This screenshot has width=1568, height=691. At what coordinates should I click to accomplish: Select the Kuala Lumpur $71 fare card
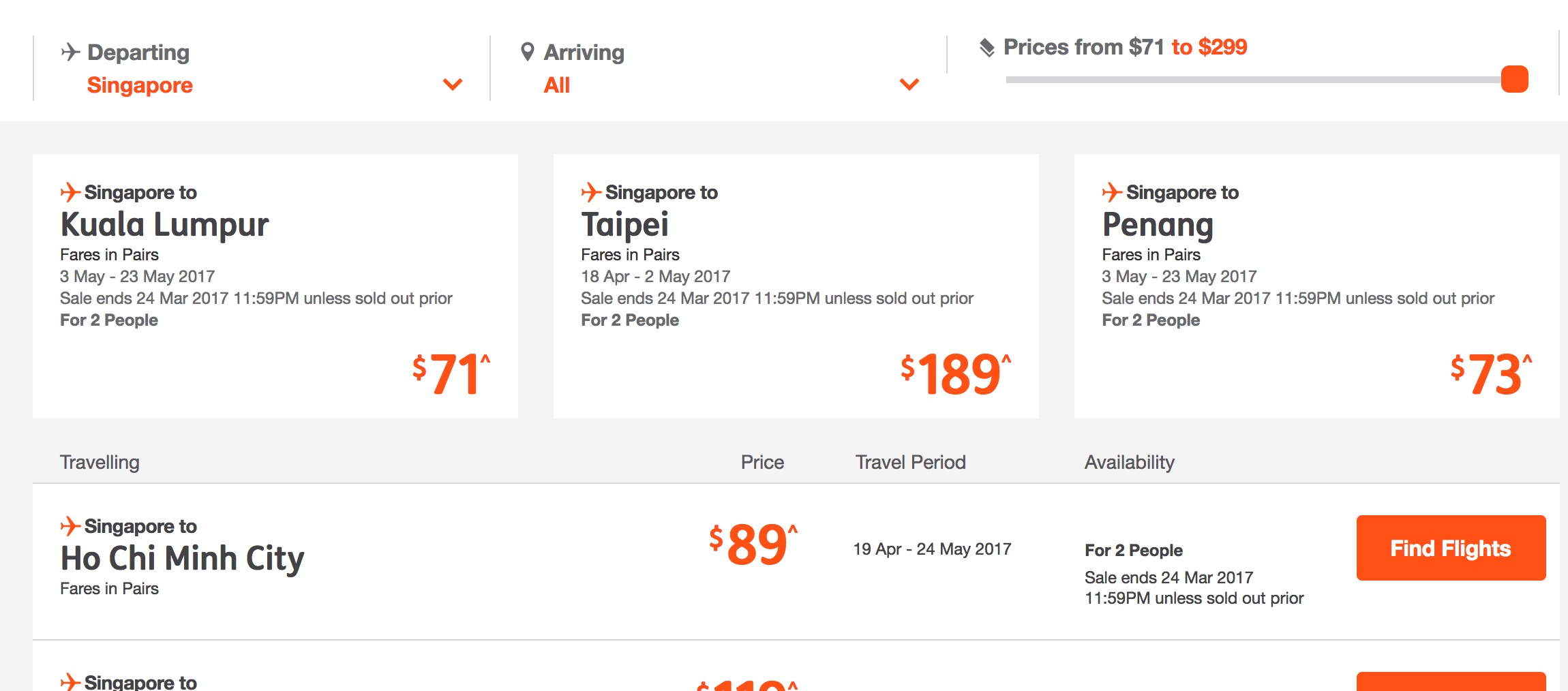click(x=275, y=286)
